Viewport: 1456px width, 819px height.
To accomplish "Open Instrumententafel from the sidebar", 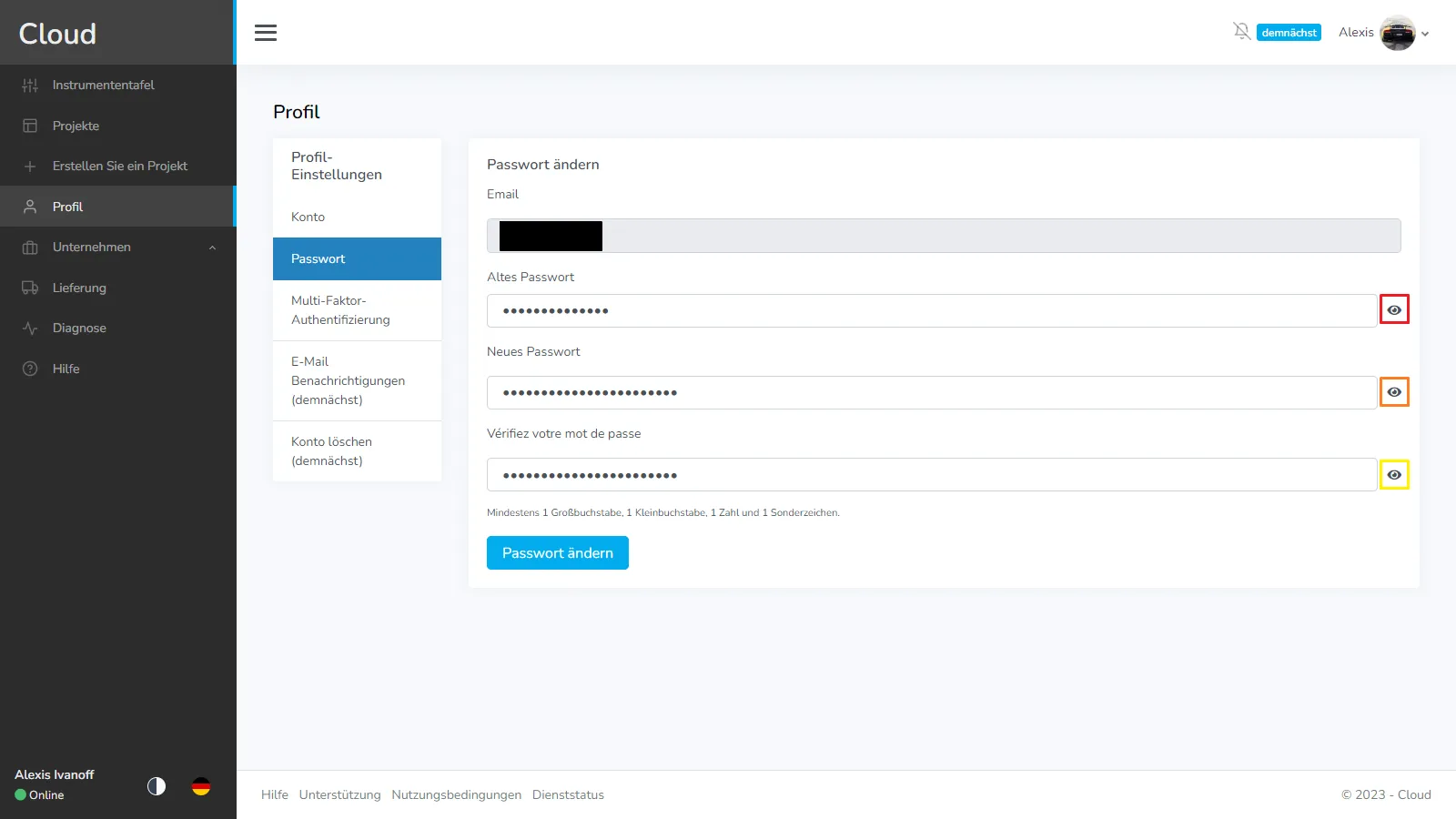I will [103, 85].
